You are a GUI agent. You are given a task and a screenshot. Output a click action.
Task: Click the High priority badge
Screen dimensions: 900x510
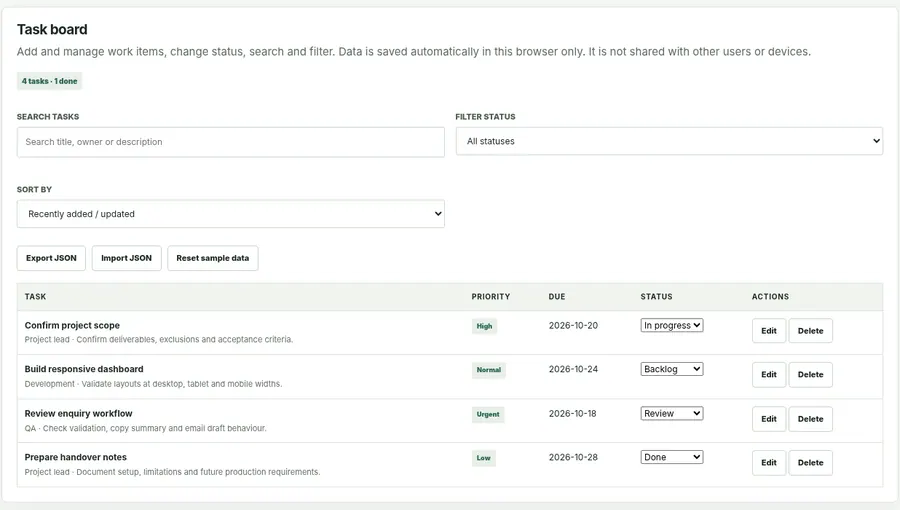click(484, 326)
